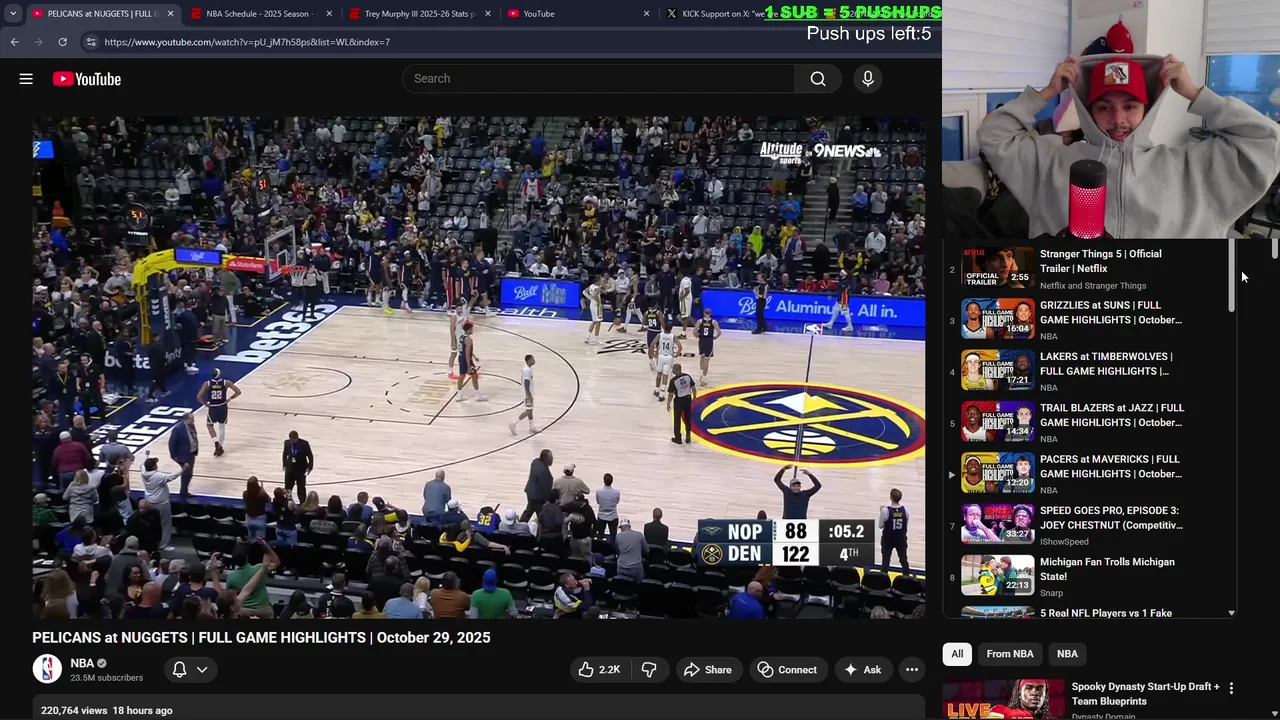Play LAKERS at TIMBERWOLVES highlights
This screenshot has width=1280, height=720.
click(1106, 364)
